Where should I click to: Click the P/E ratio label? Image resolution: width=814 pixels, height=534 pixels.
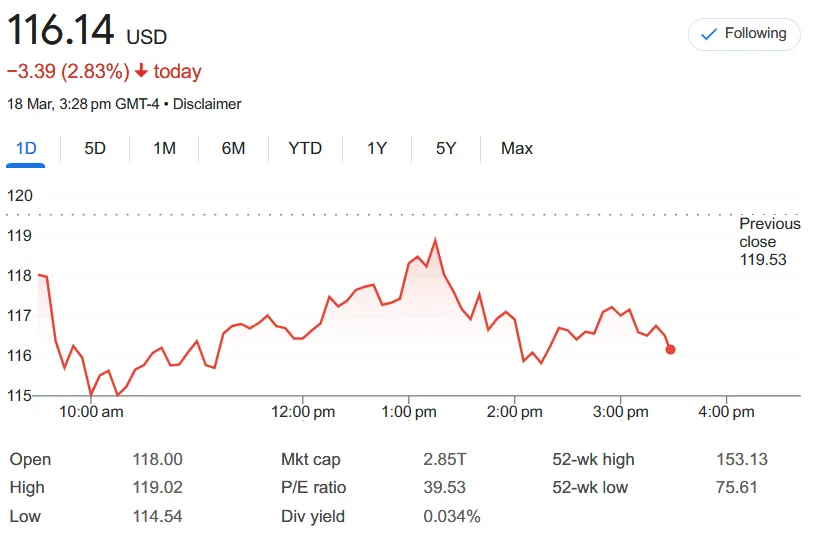coord(313,487)
